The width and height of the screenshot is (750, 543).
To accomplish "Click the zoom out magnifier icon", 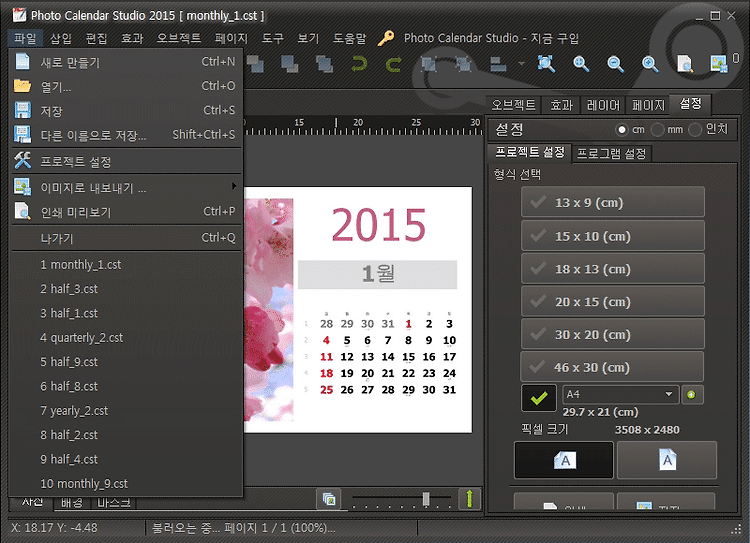I will point(615,64).
